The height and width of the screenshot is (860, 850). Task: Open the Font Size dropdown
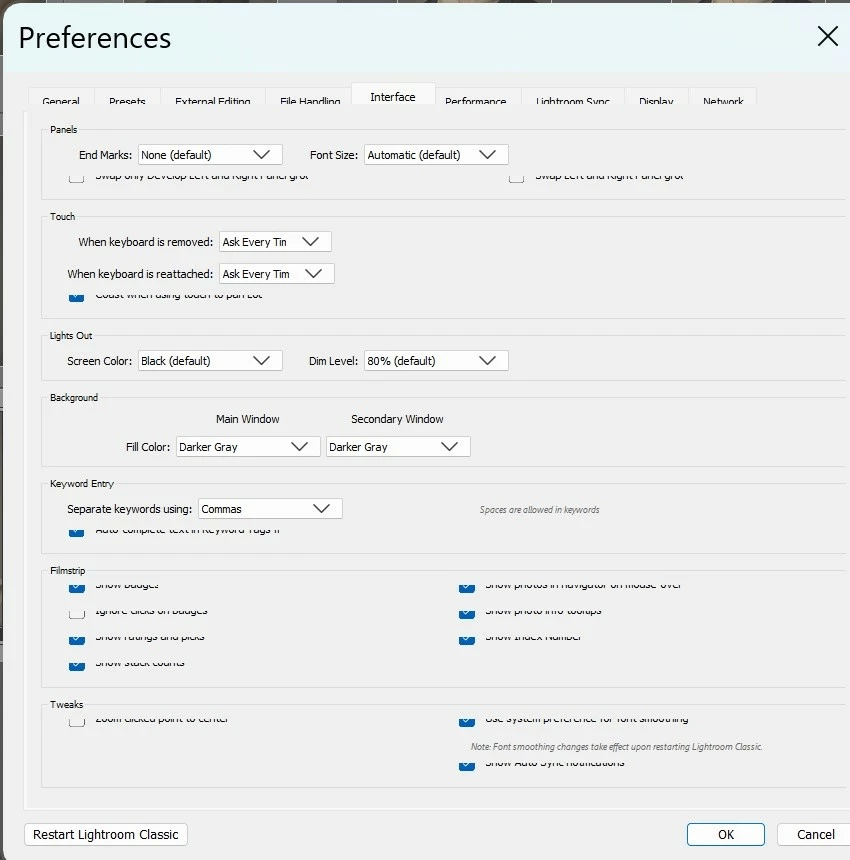pyautogui.click(x=436, y=155)
